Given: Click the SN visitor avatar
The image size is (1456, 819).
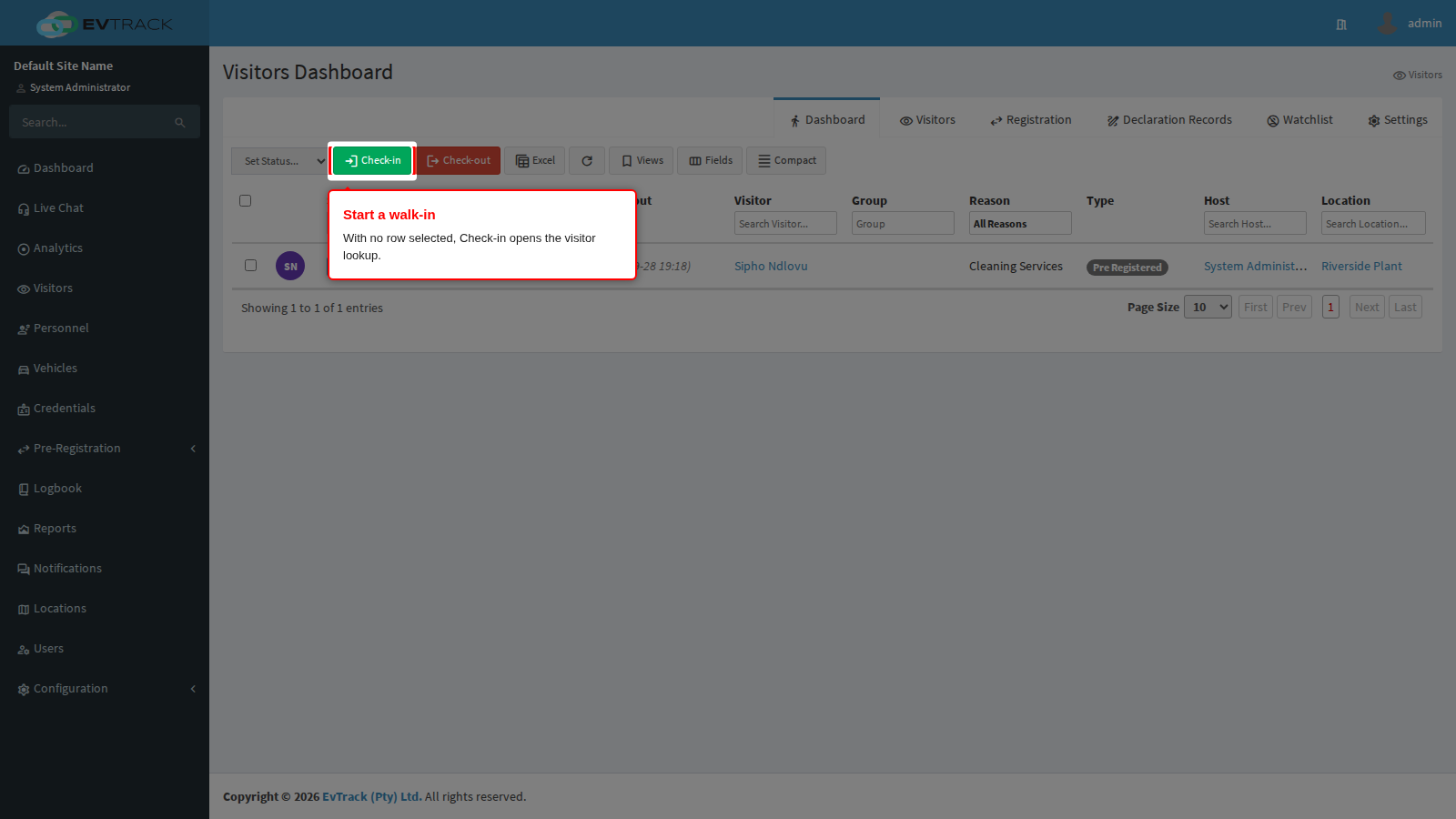Looking at the screenshot, I should pyautogui.click(x=290, y=266).
